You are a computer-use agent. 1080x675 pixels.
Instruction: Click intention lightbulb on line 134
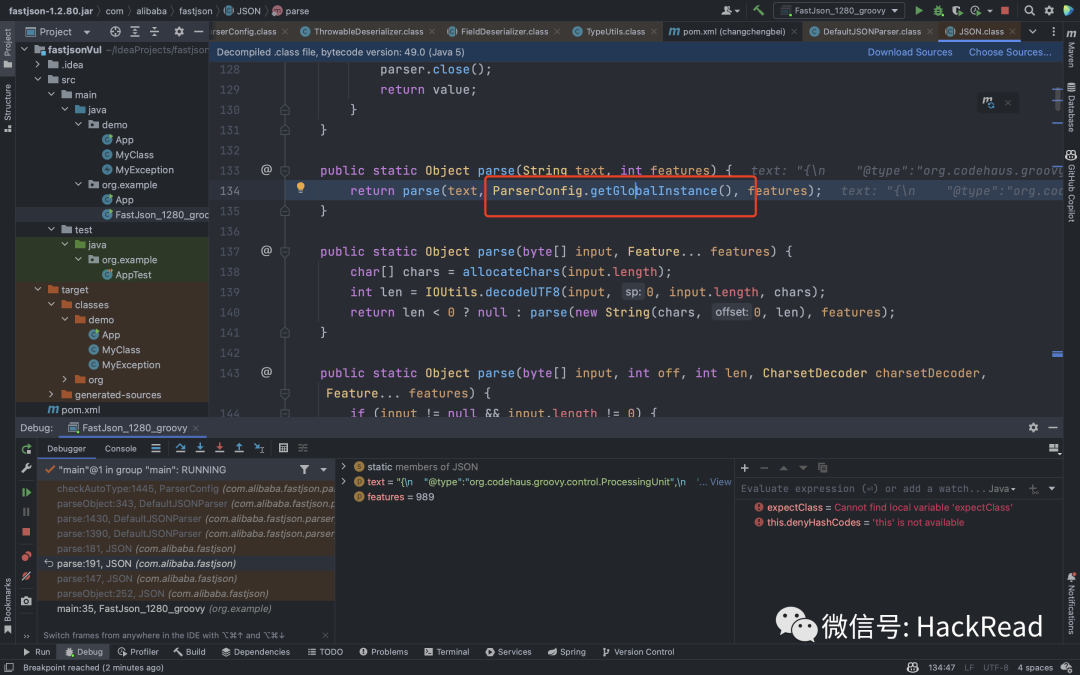click(300, 187)
